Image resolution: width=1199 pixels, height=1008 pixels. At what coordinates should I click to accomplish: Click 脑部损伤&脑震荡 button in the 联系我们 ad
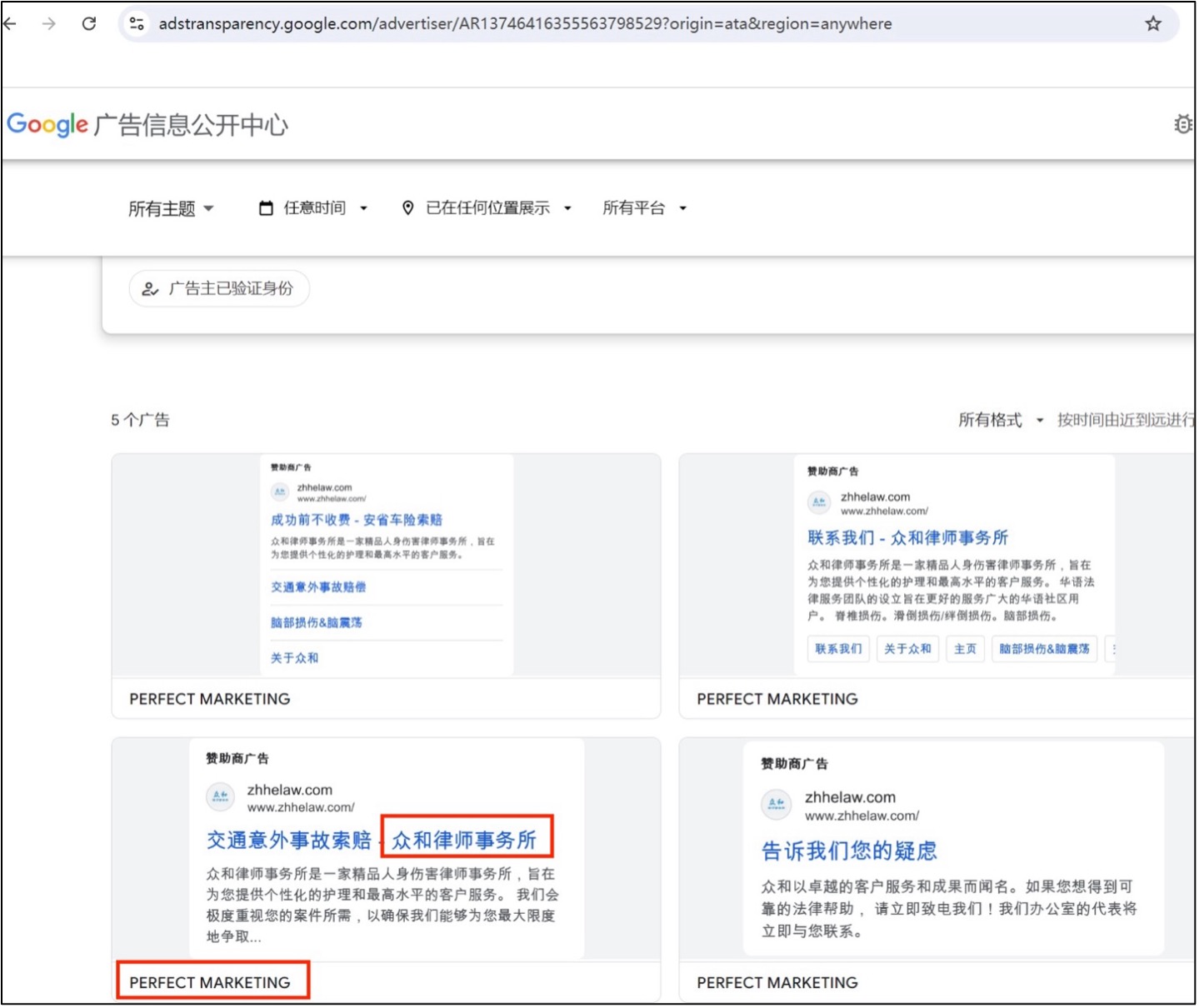point(1044,649)
